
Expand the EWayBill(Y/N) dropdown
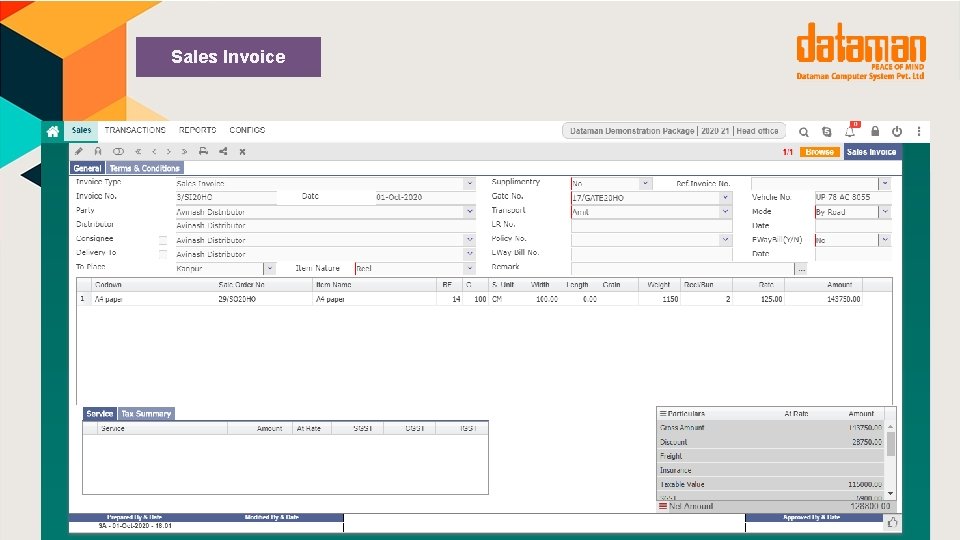885,239
